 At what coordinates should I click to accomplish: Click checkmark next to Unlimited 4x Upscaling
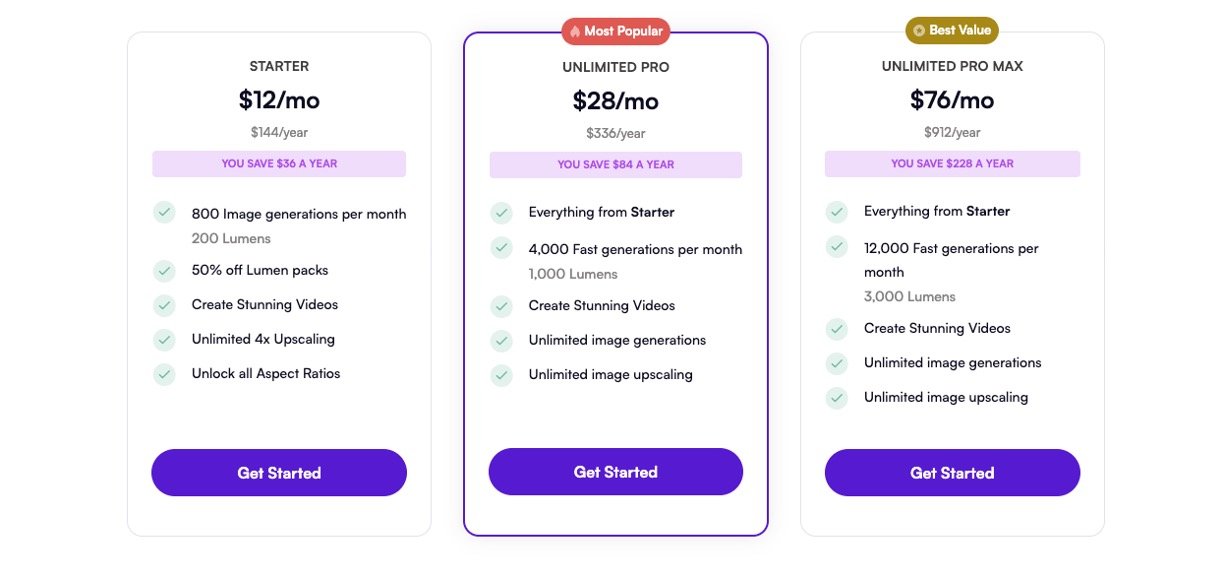pos(164,340)
